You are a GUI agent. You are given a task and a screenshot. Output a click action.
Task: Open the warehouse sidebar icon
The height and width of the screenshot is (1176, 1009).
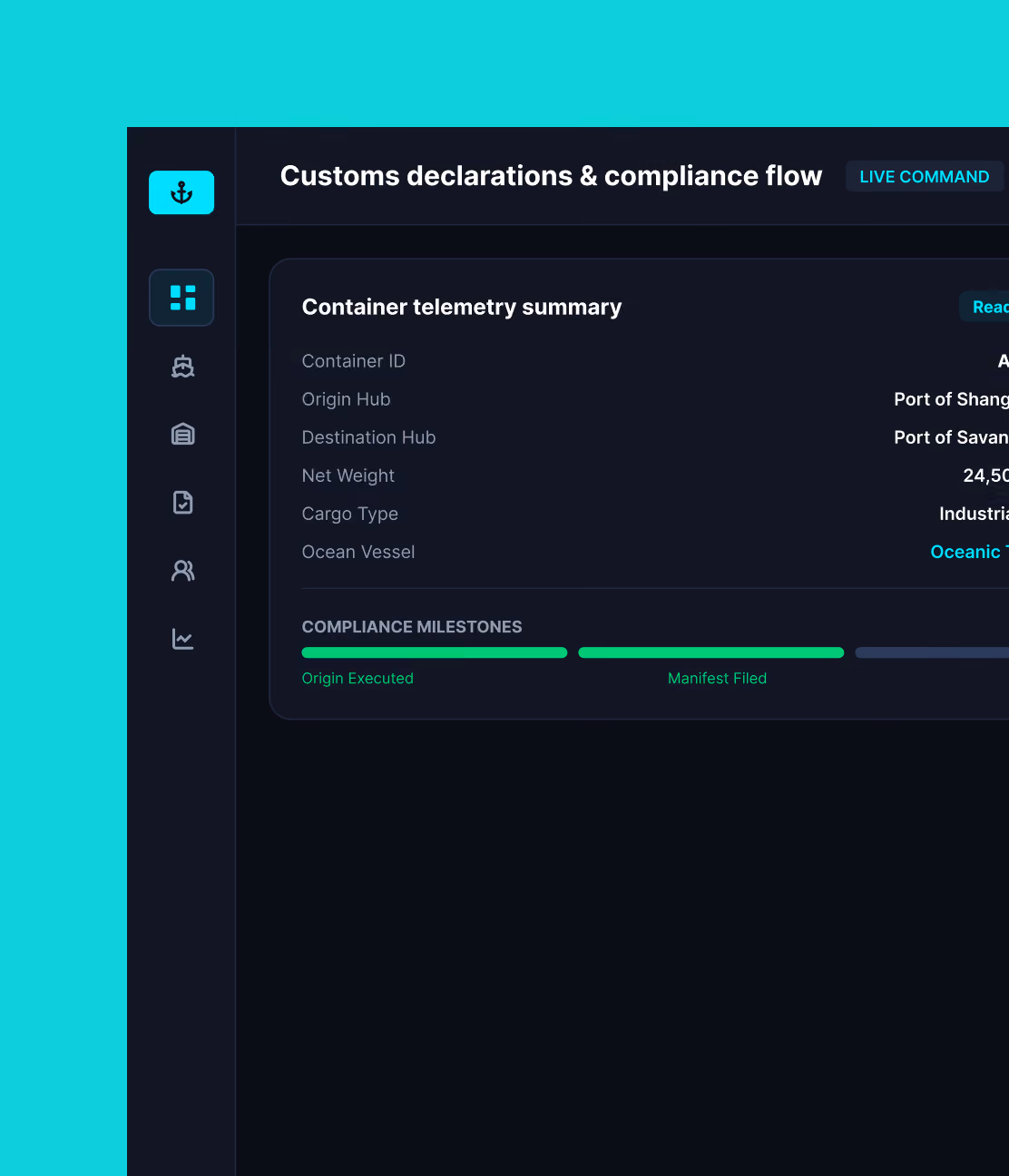coord(182,434)
